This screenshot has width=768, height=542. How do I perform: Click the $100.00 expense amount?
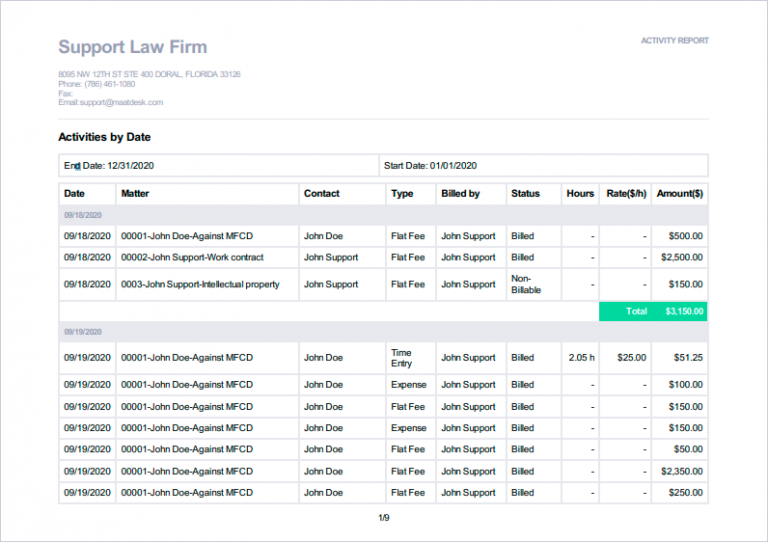[686, 385]
